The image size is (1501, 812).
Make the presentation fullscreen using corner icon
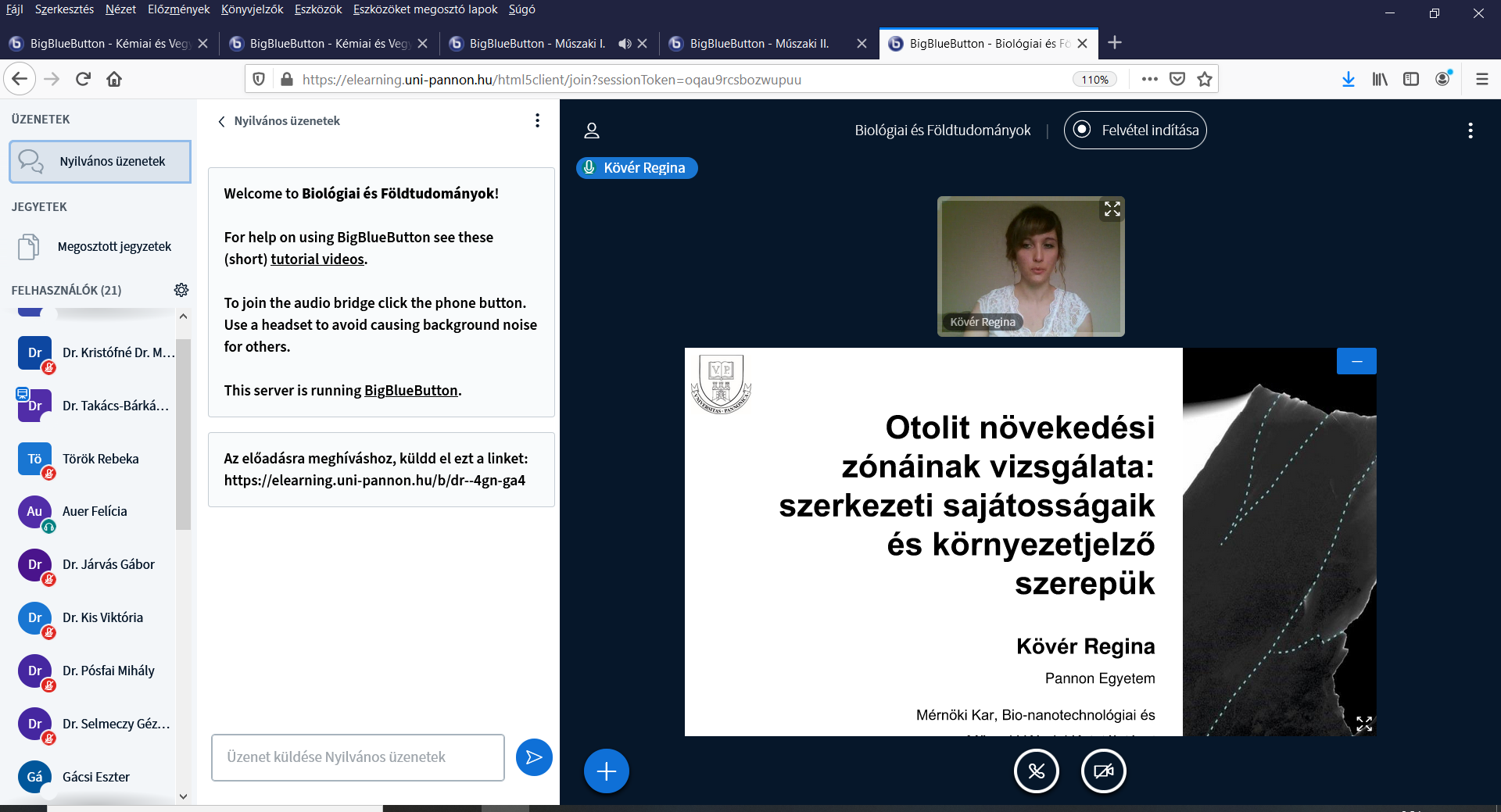(x=1363, y=724)
